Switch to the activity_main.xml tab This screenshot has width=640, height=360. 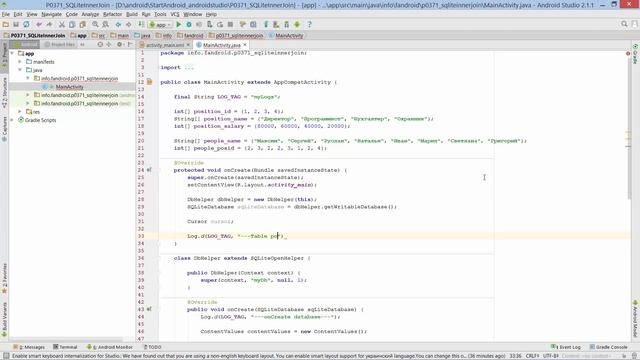tap(165, 45)
